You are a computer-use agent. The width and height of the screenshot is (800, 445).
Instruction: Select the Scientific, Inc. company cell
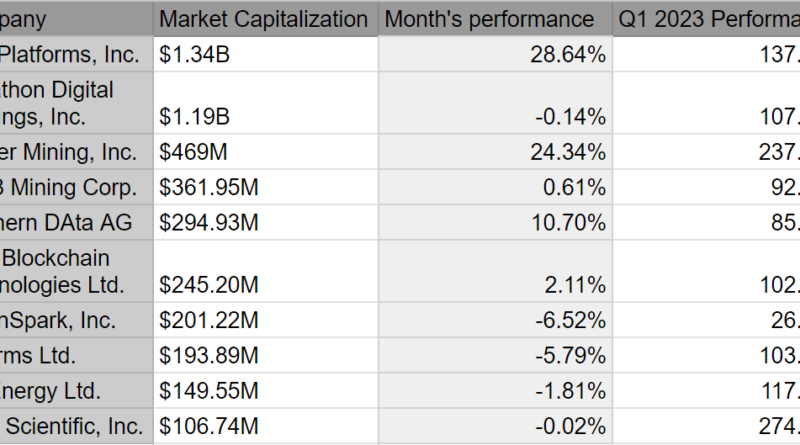(x=77, y=426)
